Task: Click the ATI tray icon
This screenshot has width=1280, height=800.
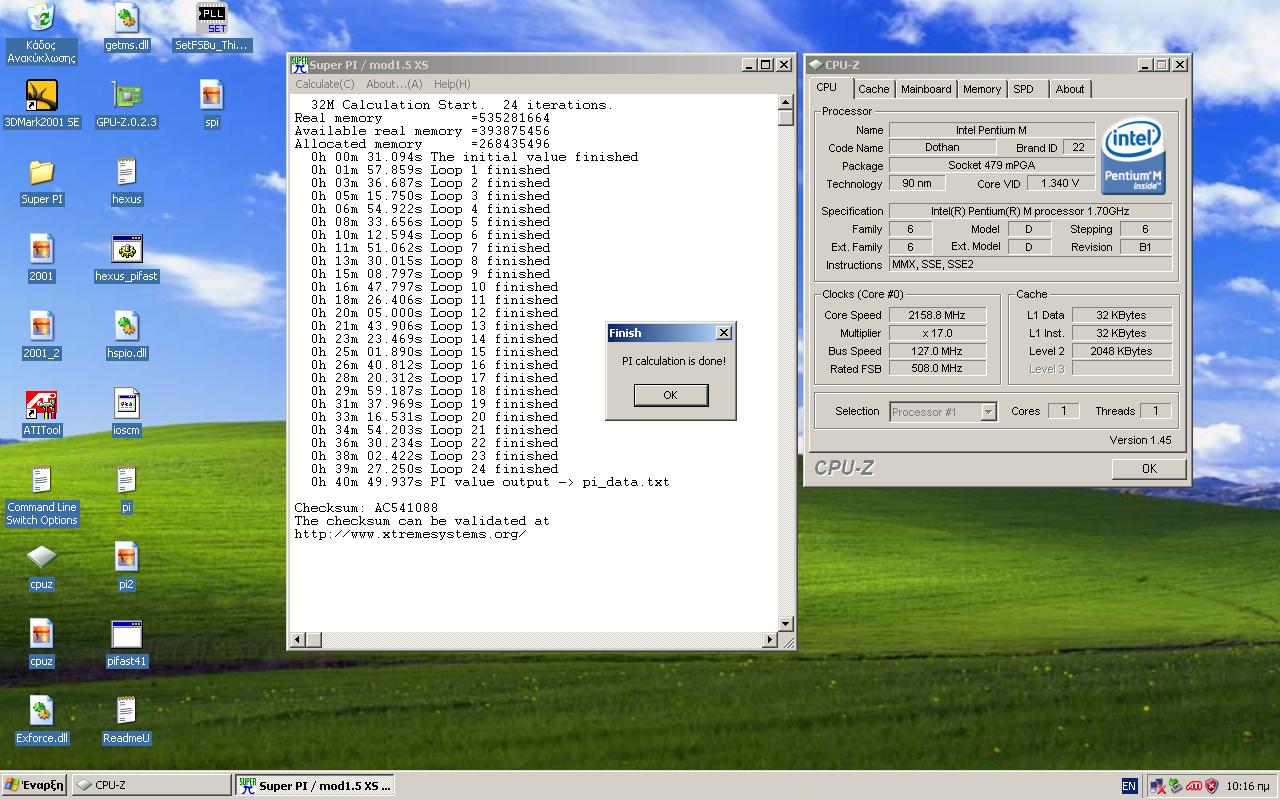Action: [1194, 786]
